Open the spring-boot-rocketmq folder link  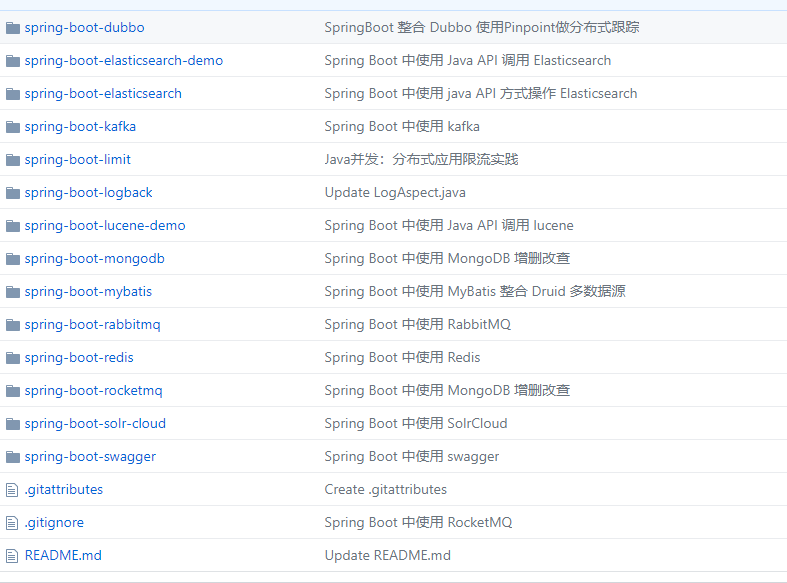[93, 391]
